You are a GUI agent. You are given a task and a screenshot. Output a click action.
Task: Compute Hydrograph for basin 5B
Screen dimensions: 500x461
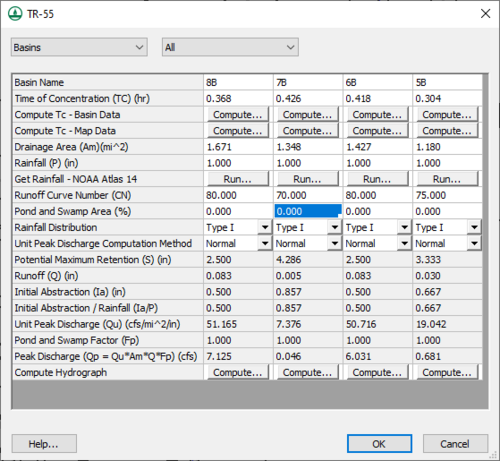(x=447, y=372)
